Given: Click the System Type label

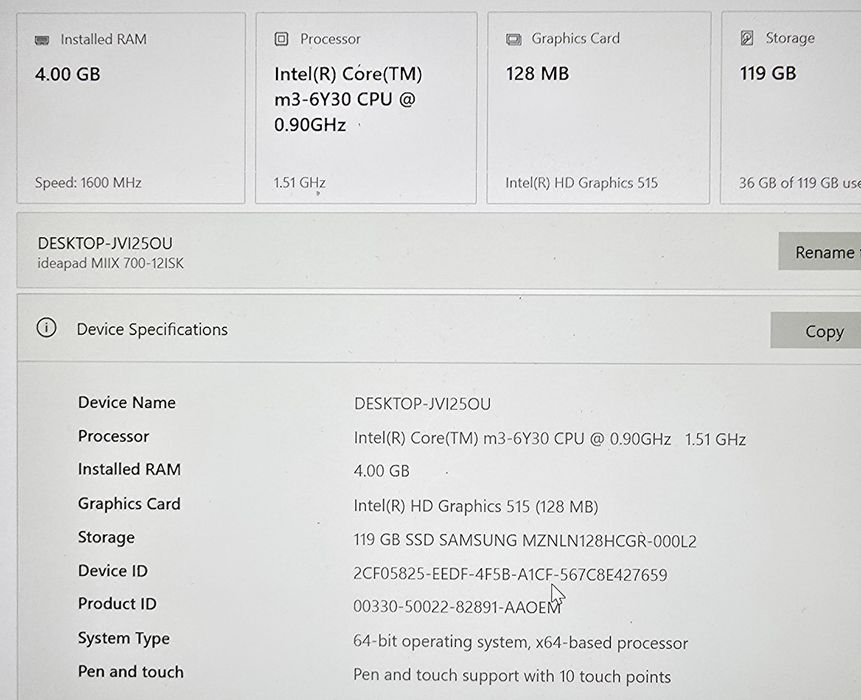Looking at the screenshot, I should click(124, 639).
